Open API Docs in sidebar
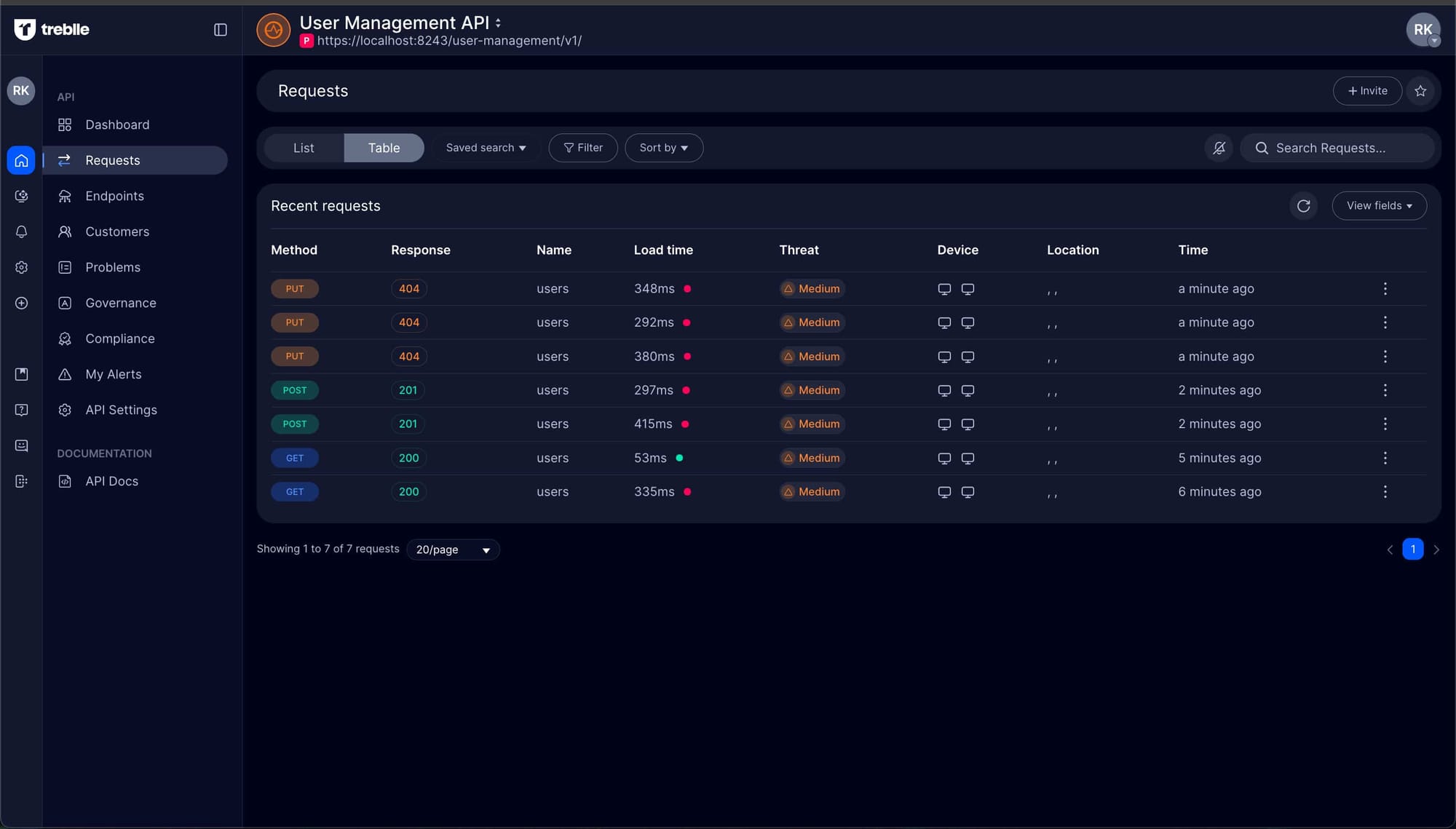 click(135, 481)
